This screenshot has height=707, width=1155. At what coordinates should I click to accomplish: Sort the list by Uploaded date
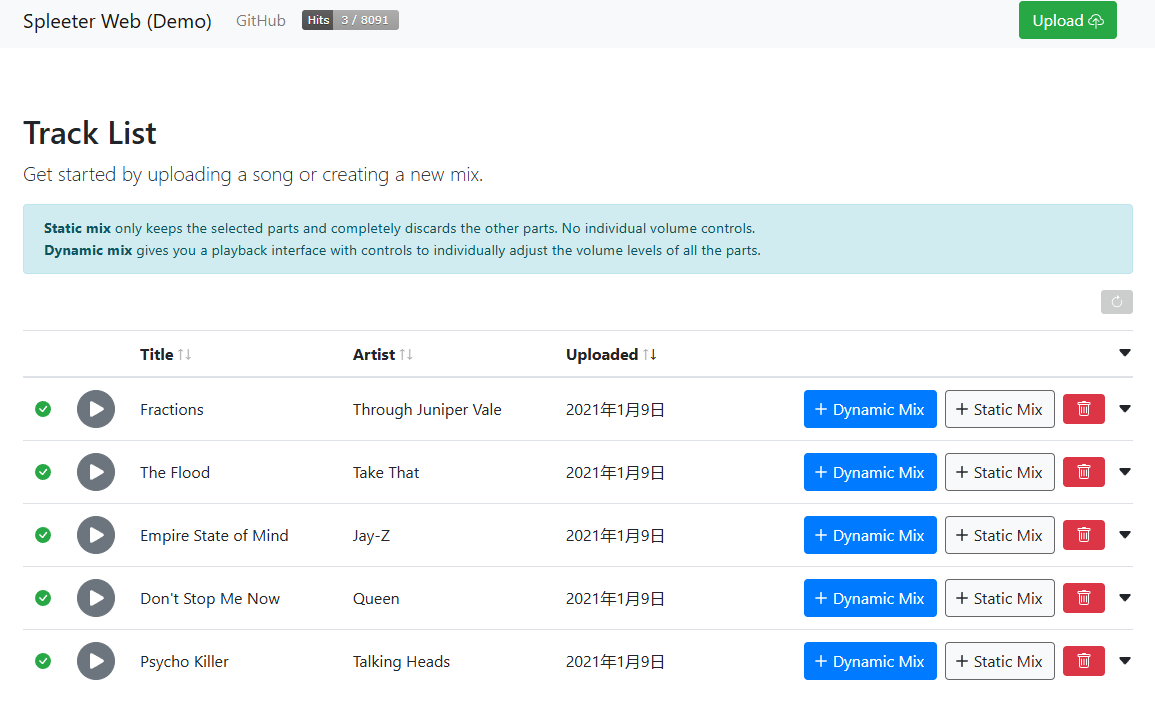611,354
